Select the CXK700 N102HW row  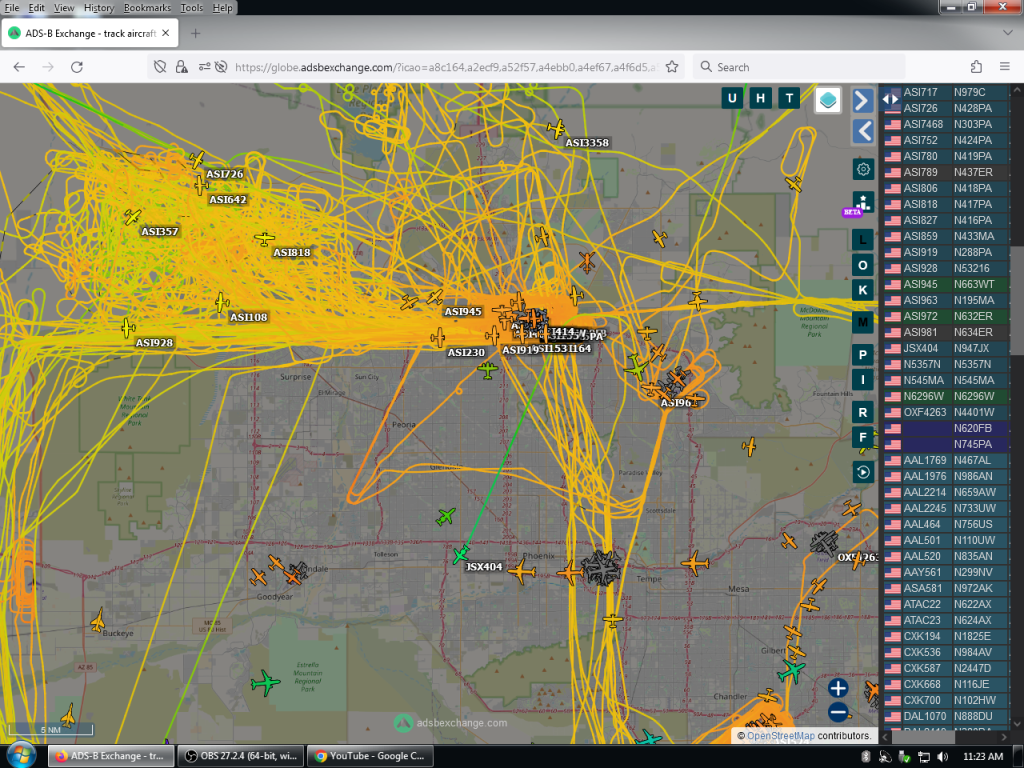click(945, 700)
